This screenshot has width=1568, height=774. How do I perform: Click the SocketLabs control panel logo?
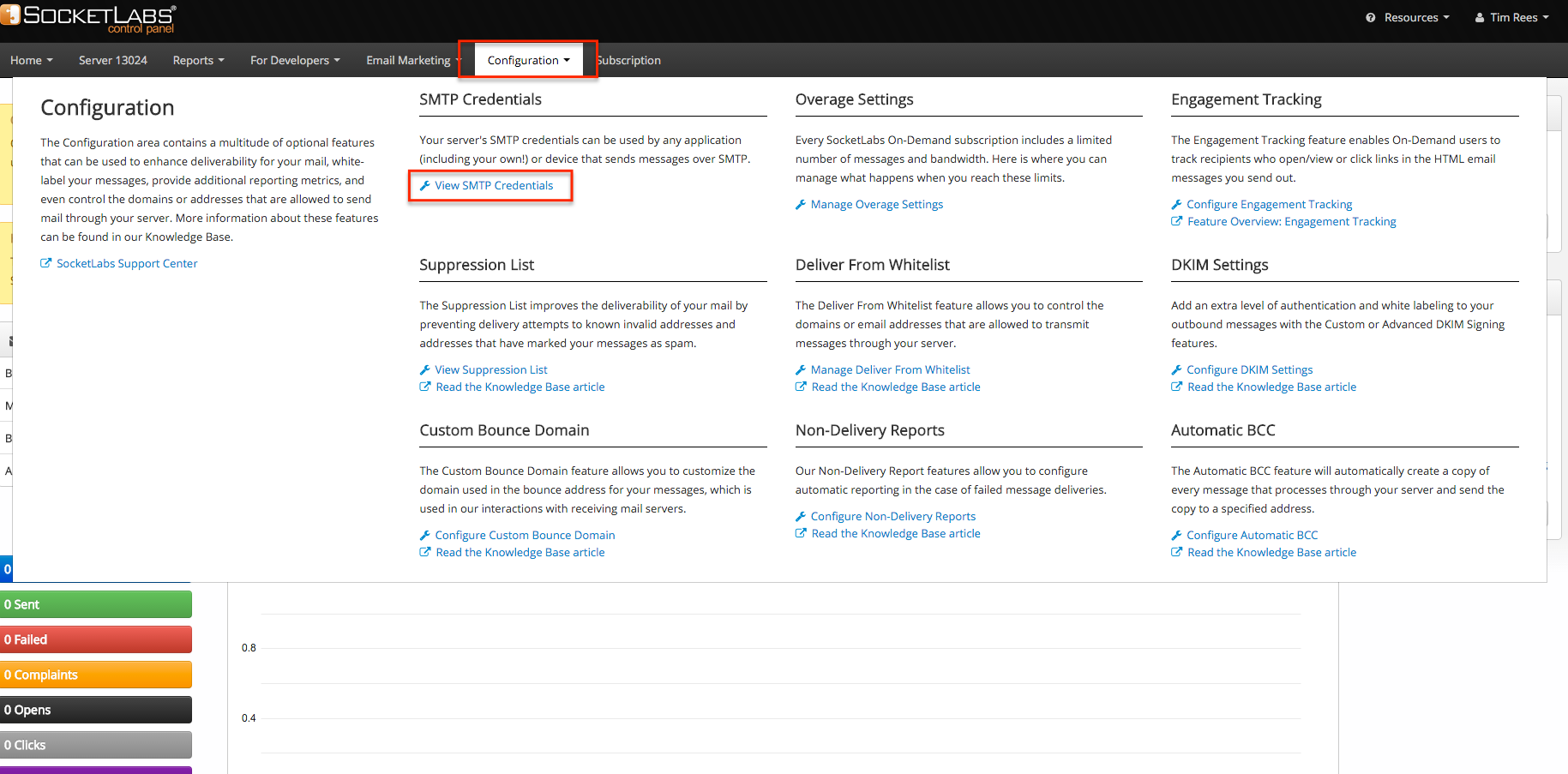coord(88,18)
